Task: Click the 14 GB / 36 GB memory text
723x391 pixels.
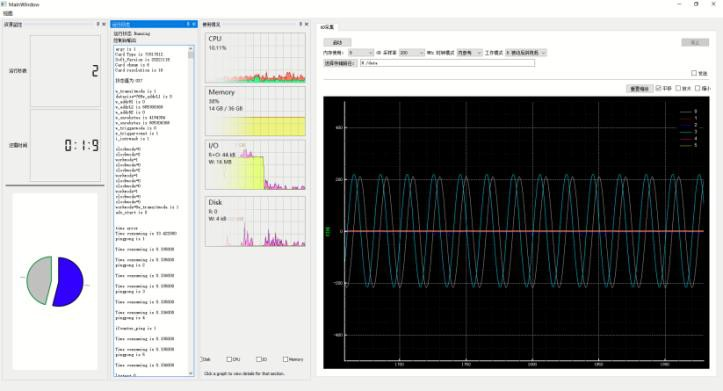Action: tap(225, 109)
